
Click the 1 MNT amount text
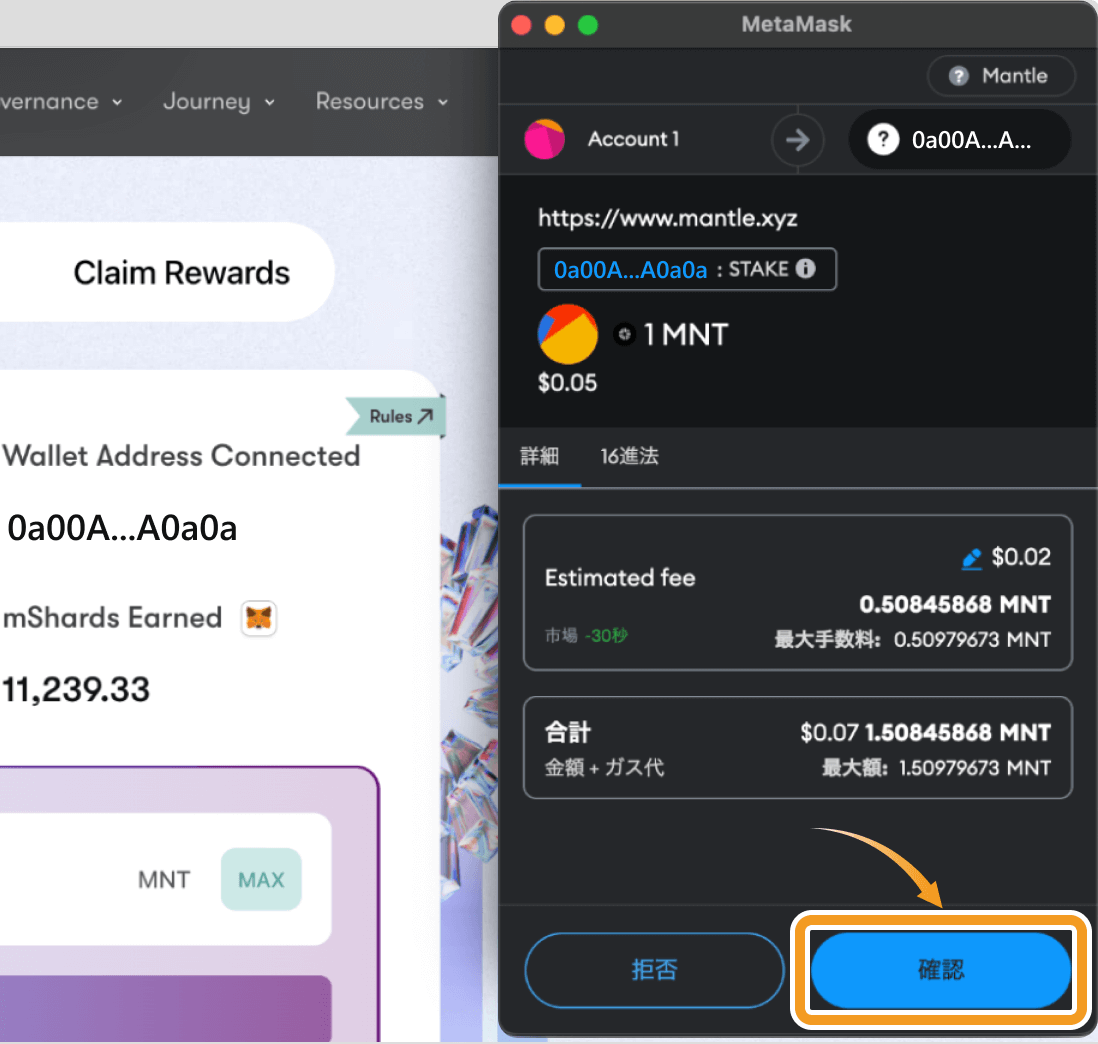pyautogui.click(x=686, y=335)
